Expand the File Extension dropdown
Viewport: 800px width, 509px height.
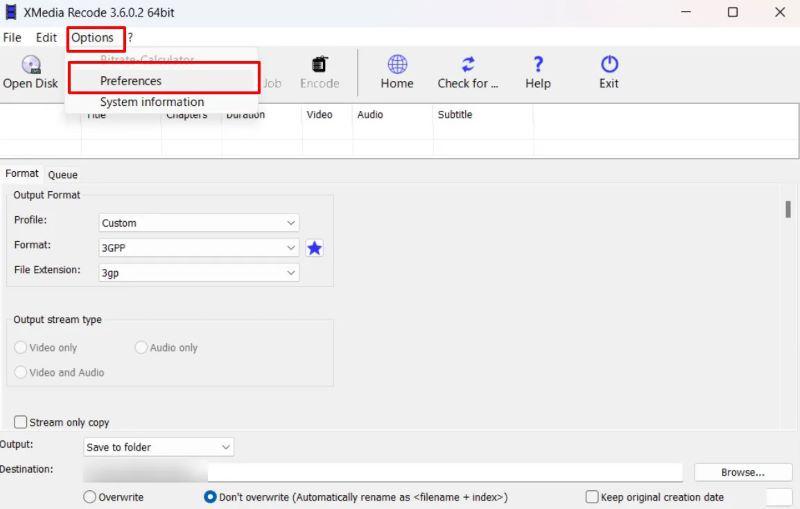[199, 272]
